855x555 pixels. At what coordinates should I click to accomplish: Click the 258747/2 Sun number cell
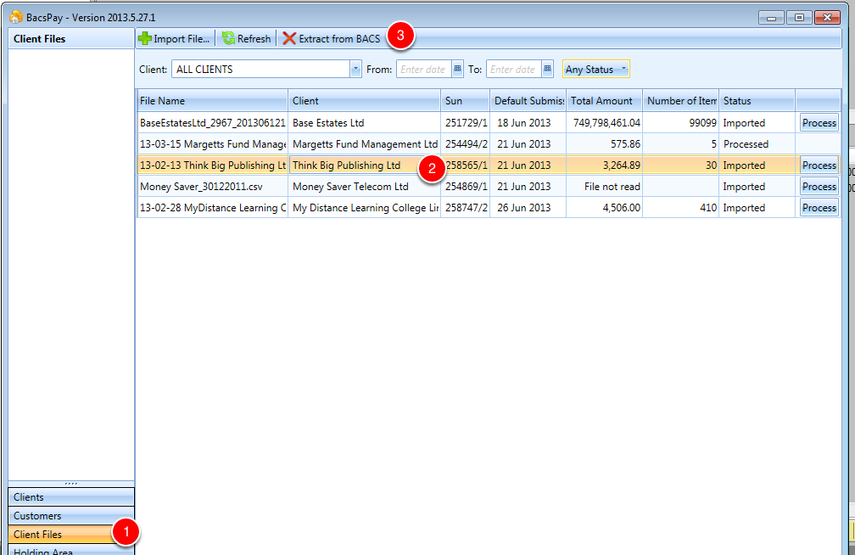pyautogui.click(x=465, y=208)
